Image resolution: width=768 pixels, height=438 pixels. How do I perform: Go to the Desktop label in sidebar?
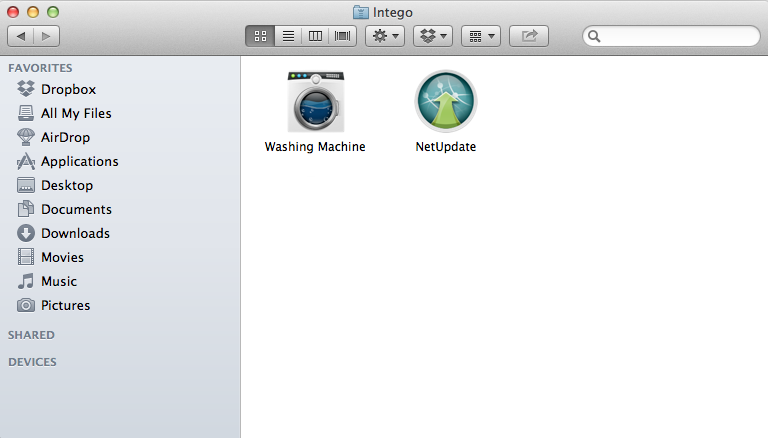67,185
